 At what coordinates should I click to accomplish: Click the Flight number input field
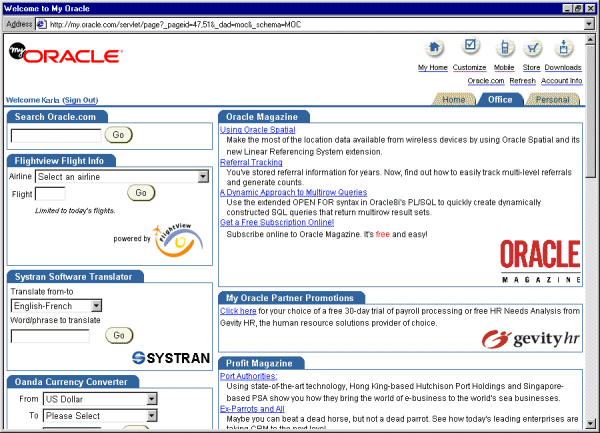click(50, 194)
